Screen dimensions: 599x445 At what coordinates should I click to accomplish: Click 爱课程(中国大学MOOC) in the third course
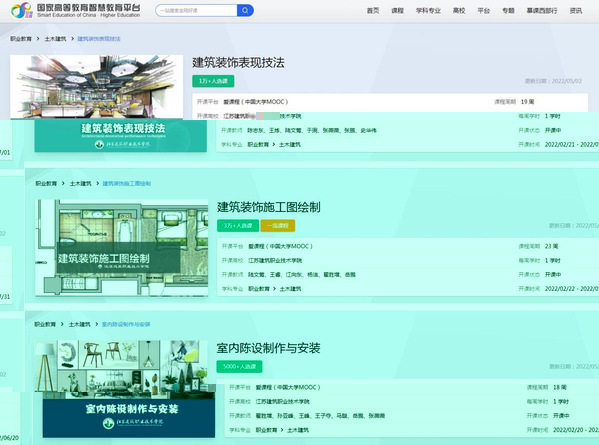click(288, 387)
